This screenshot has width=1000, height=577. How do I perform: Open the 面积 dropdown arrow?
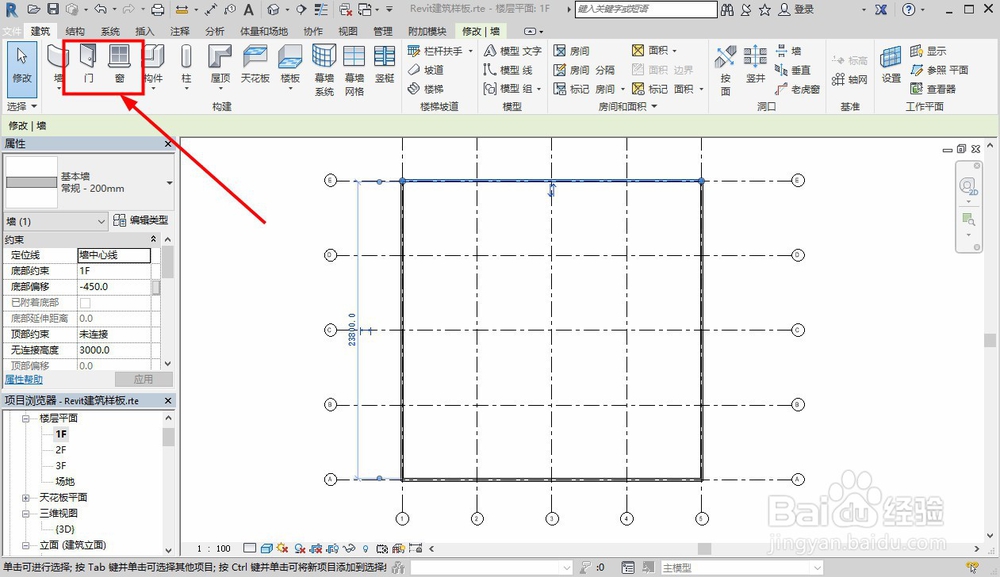pos(674,50)
